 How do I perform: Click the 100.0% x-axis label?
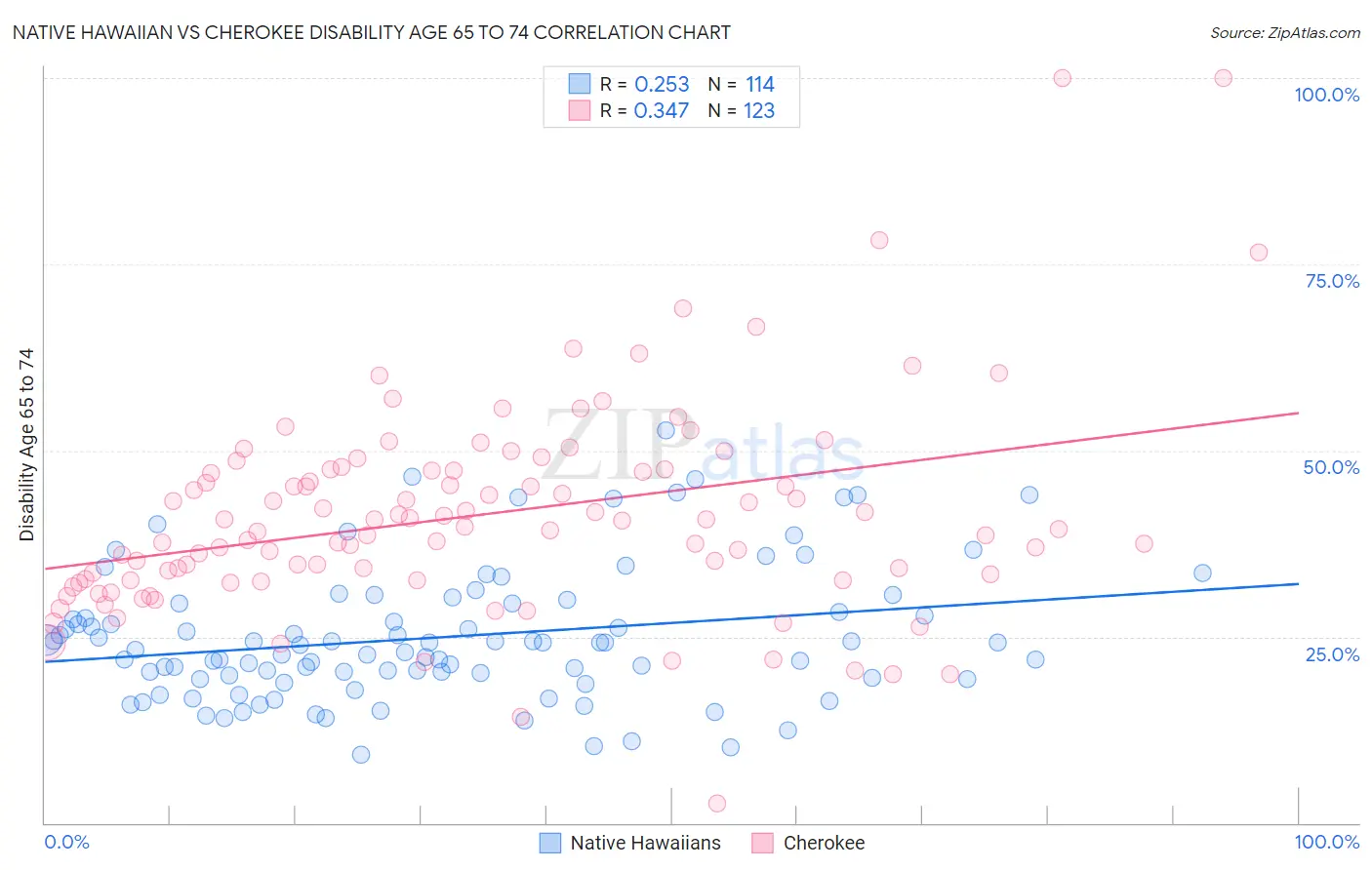tap(1327, 842)
